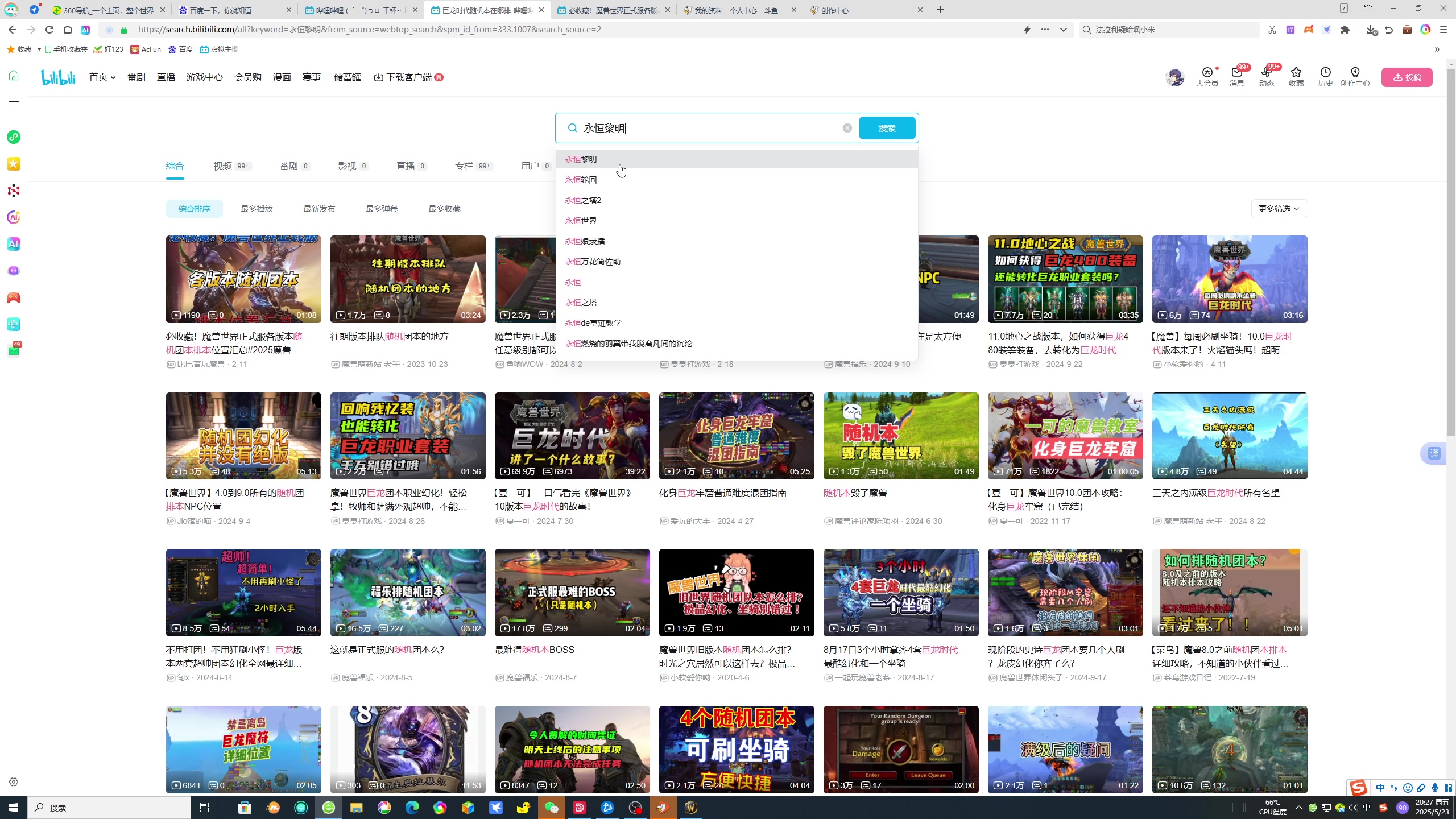Expand the 首页 dropdown in navigation

pos(102,77)
